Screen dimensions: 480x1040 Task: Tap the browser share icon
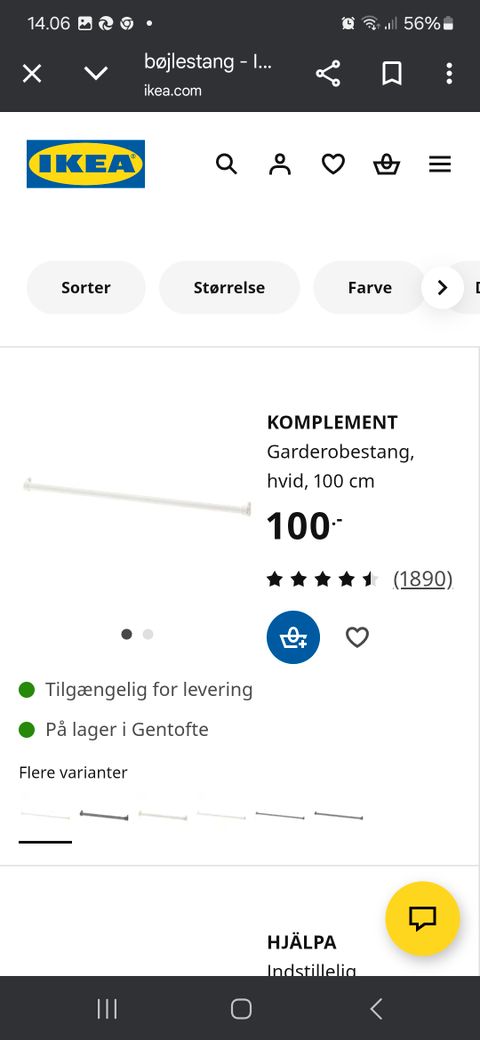[328, 74]
